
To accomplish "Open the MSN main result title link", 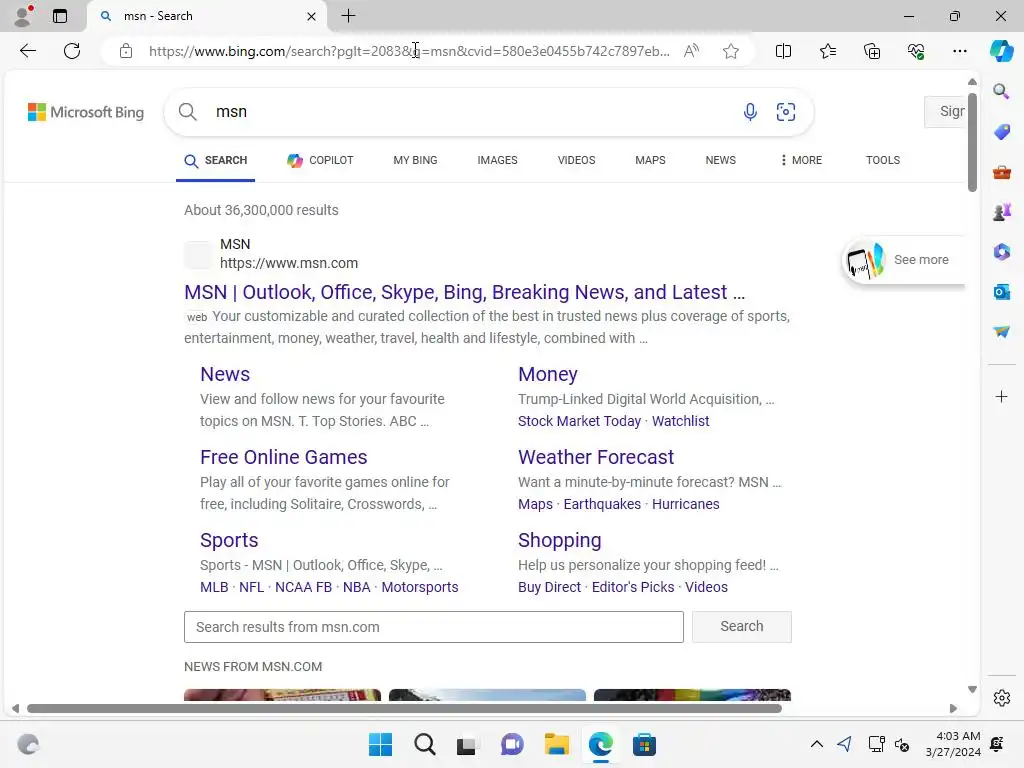I will 464,292.
